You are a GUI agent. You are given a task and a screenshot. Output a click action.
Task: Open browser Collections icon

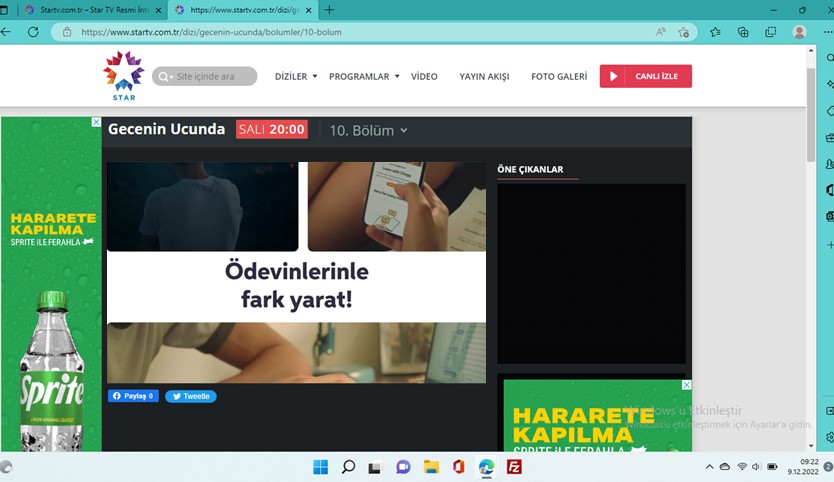click(743, 32)
